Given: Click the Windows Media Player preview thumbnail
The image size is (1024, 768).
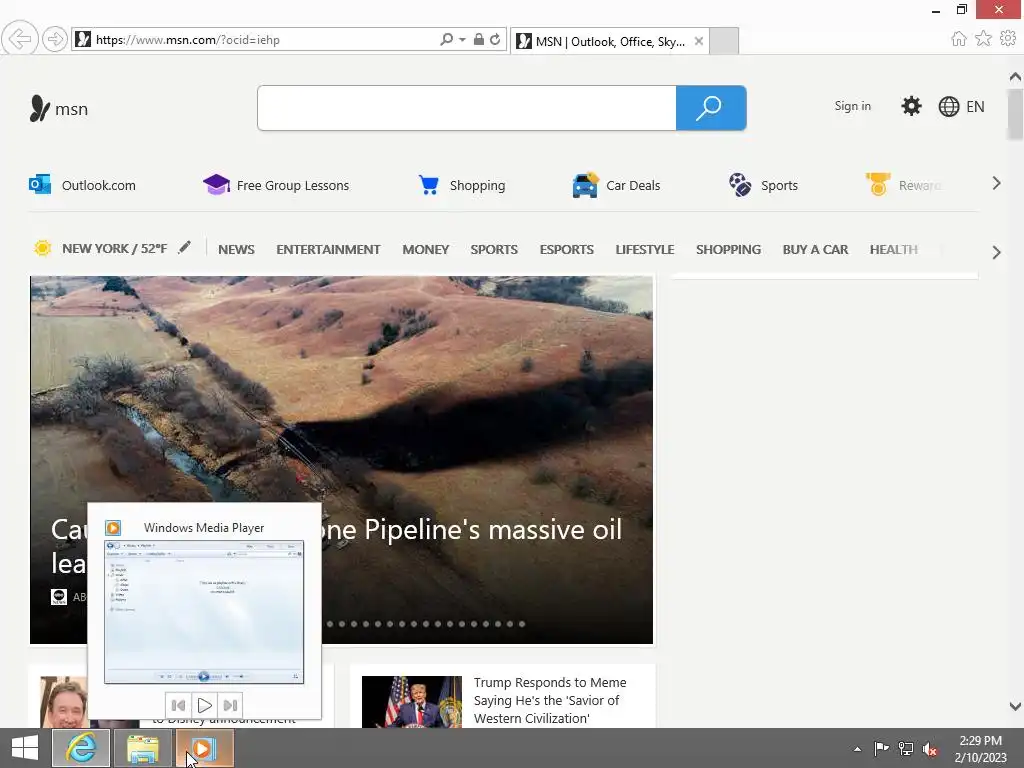Looking at the screenshot, I should pos(204,611).
